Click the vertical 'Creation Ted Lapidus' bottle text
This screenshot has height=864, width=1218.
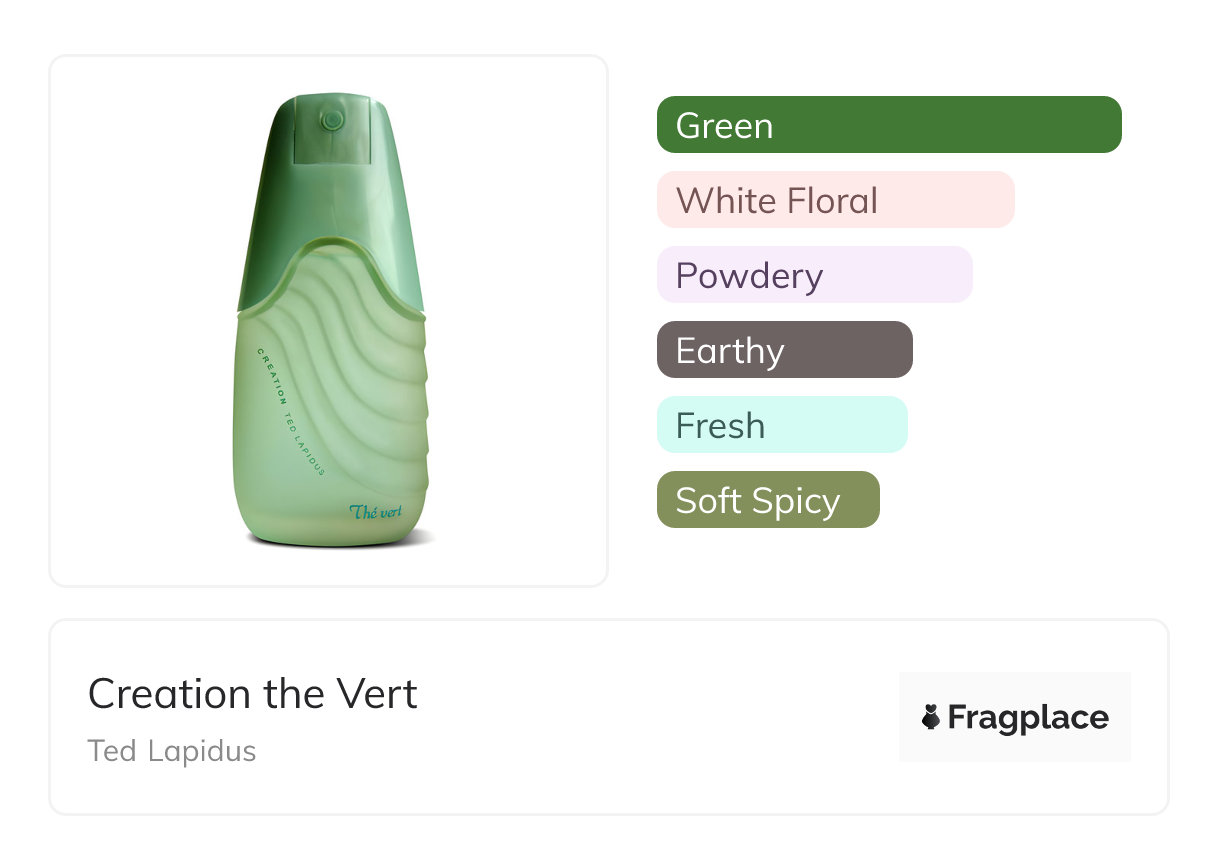point(290,410)
